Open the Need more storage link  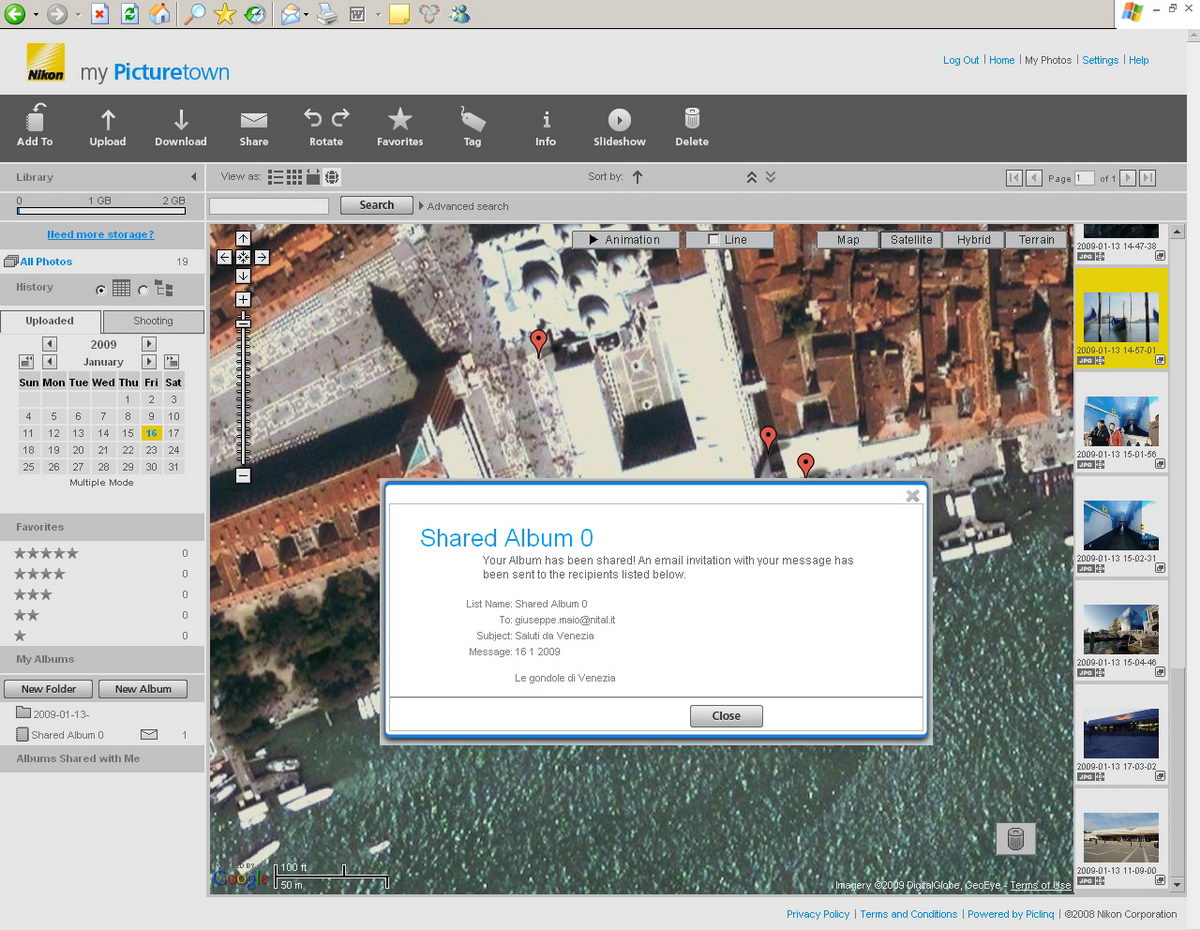101,234
